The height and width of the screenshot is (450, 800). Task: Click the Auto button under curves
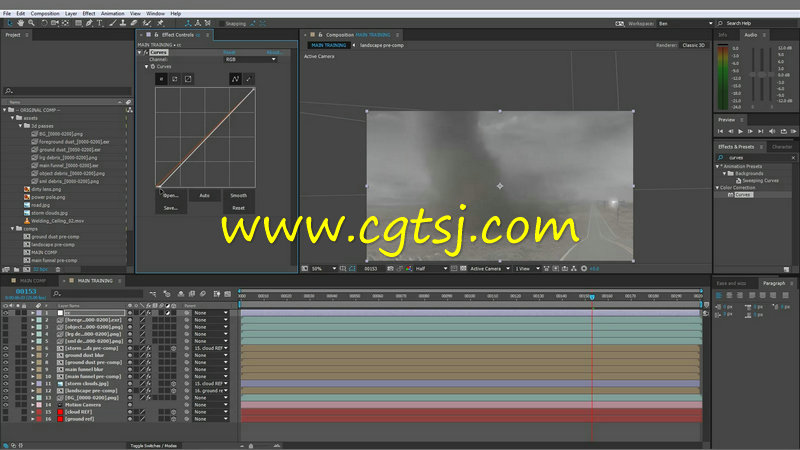click(205, 195)
